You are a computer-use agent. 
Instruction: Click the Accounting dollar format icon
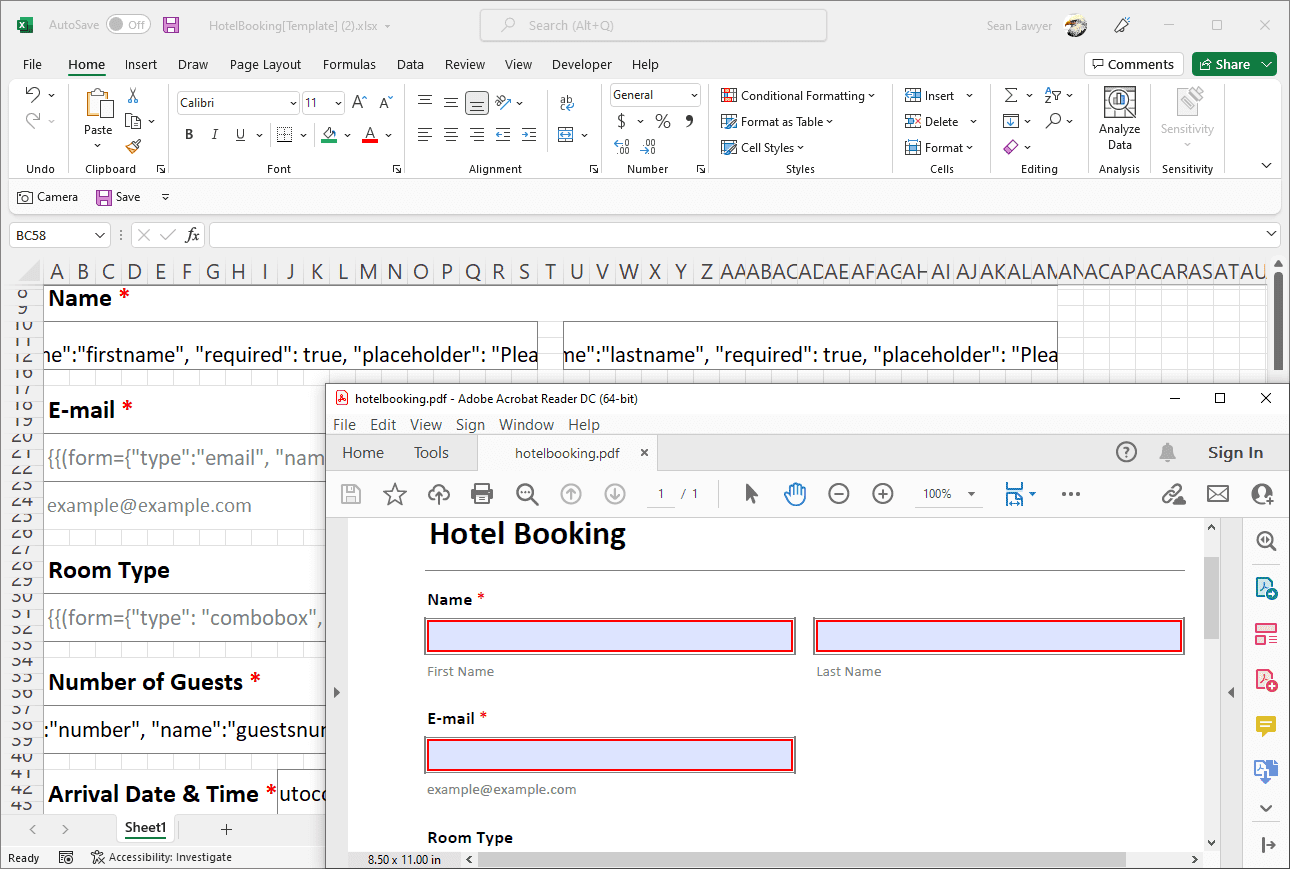[622, 121]
